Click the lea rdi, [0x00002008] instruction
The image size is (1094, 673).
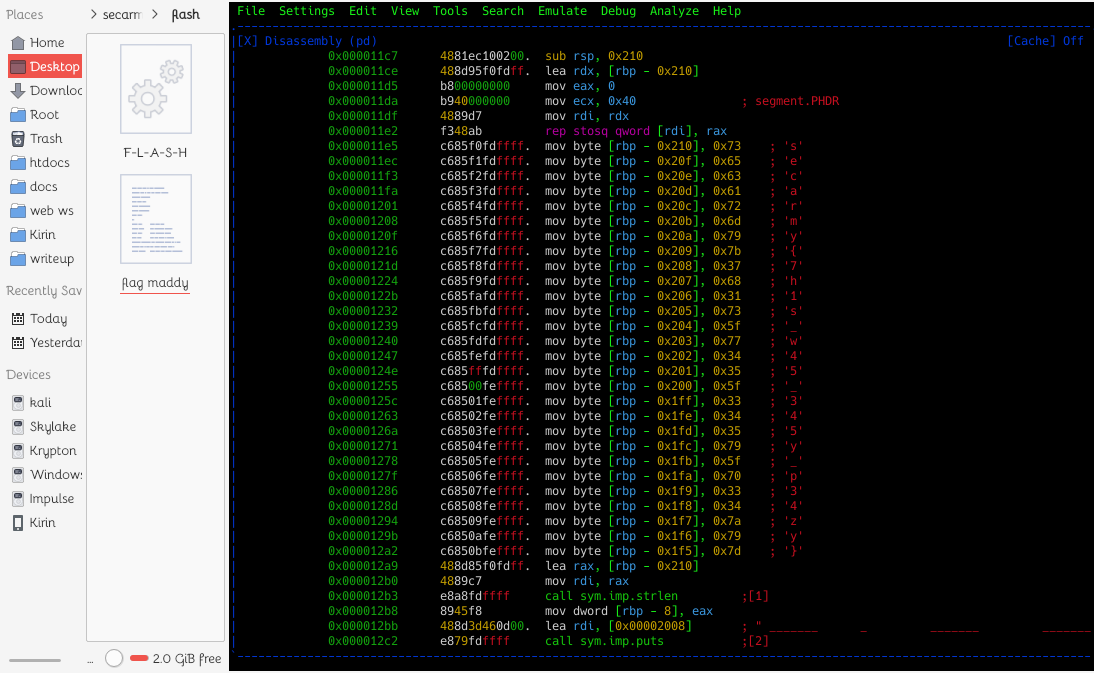[618, 626]
